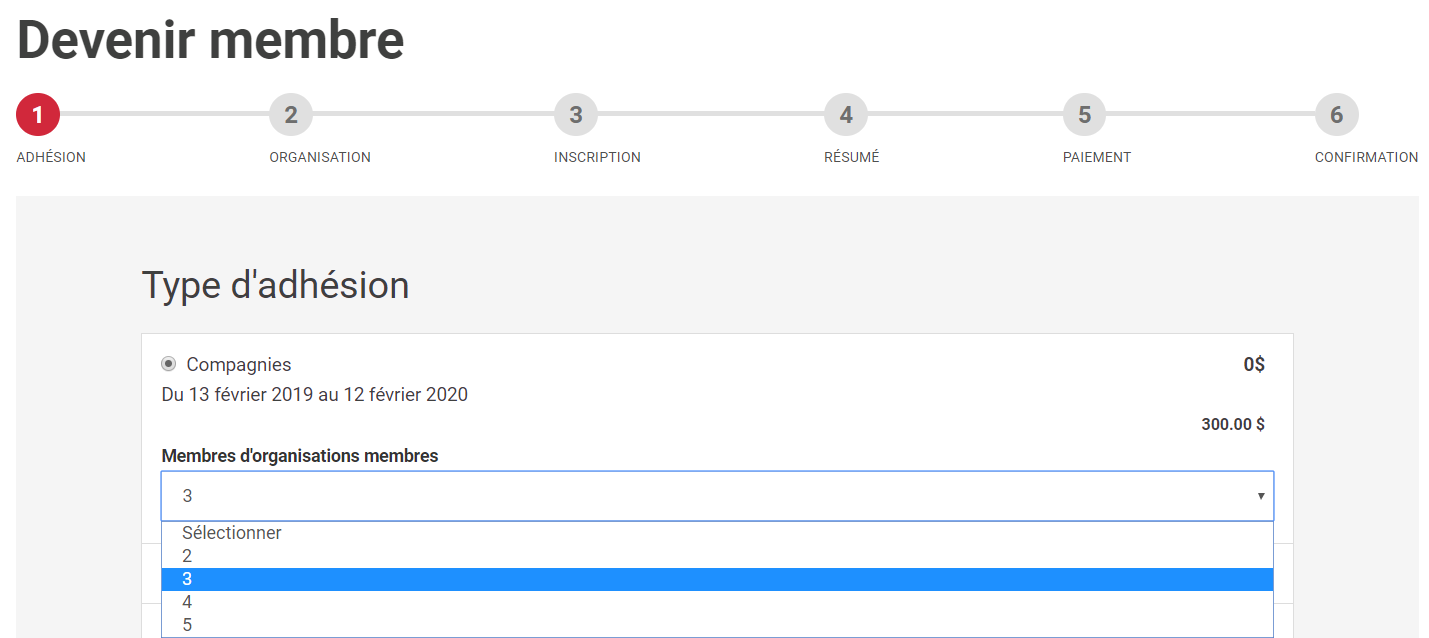Image resolution: width=1429 pixels, height=638 pixels.
Task: Select option 5 in the dropdown list
Action: 187,625
